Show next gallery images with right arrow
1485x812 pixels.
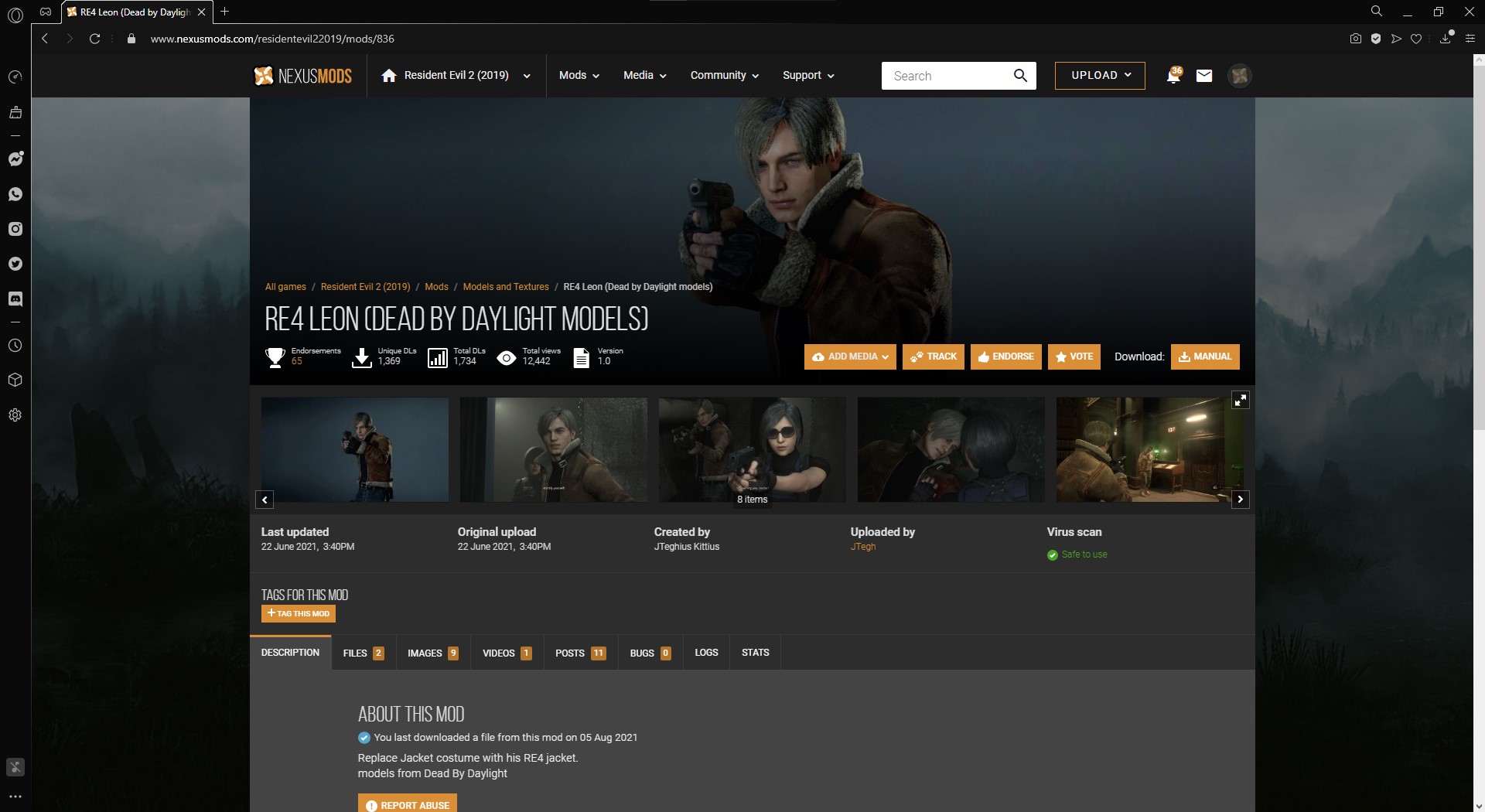(x=1241, y=500)
